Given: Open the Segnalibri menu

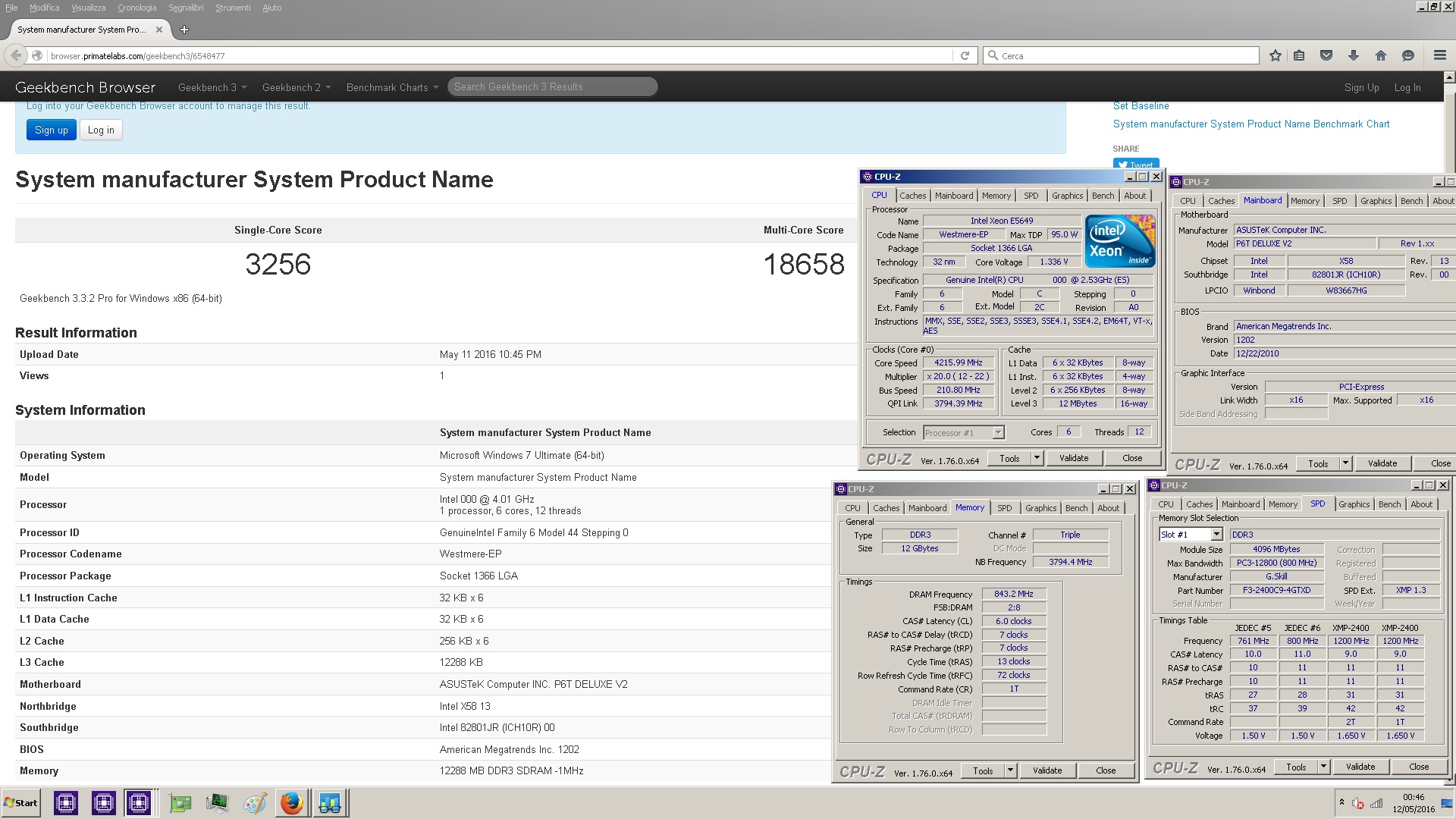Looking at the screenshot, I should pos(186,8).
